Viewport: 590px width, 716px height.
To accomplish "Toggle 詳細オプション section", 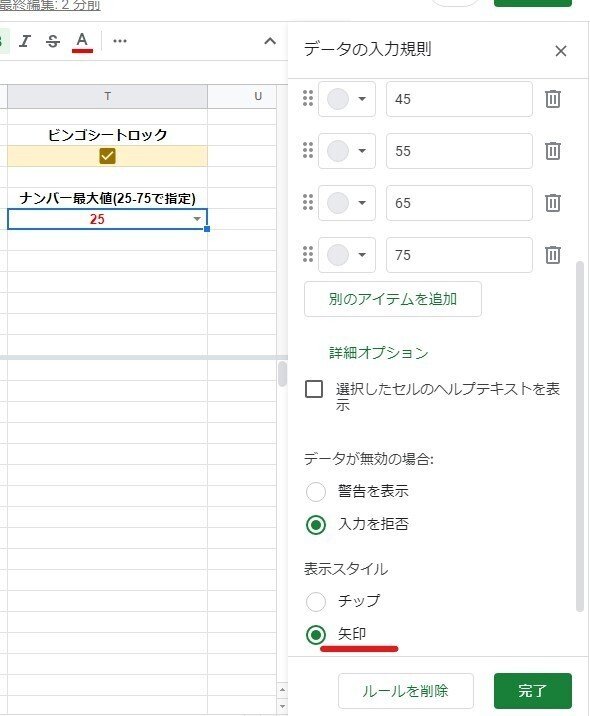I will tap(379, 353).
